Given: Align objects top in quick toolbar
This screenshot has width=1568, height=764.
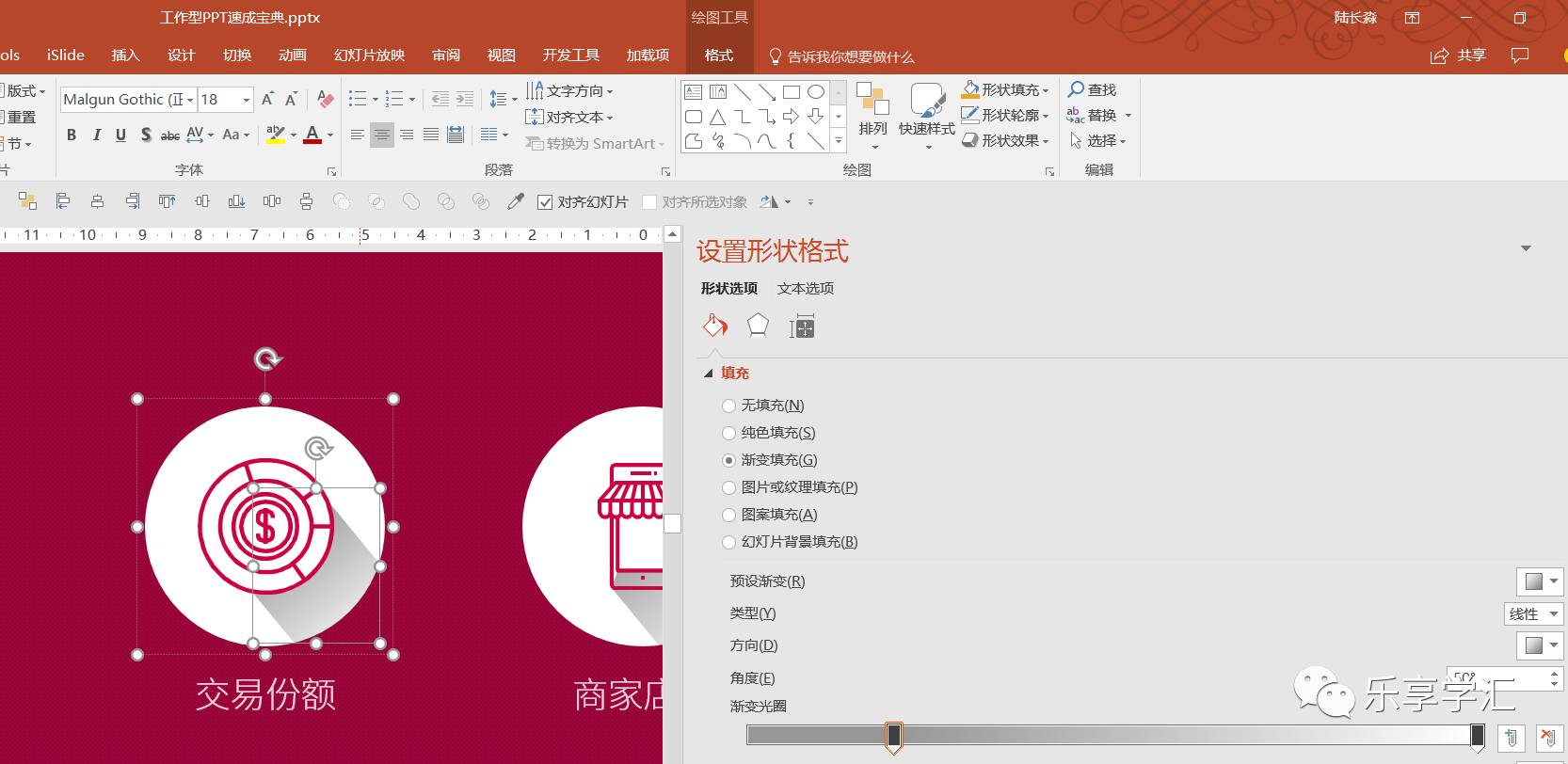Looking at the screenshot, I should click(167, 201).
